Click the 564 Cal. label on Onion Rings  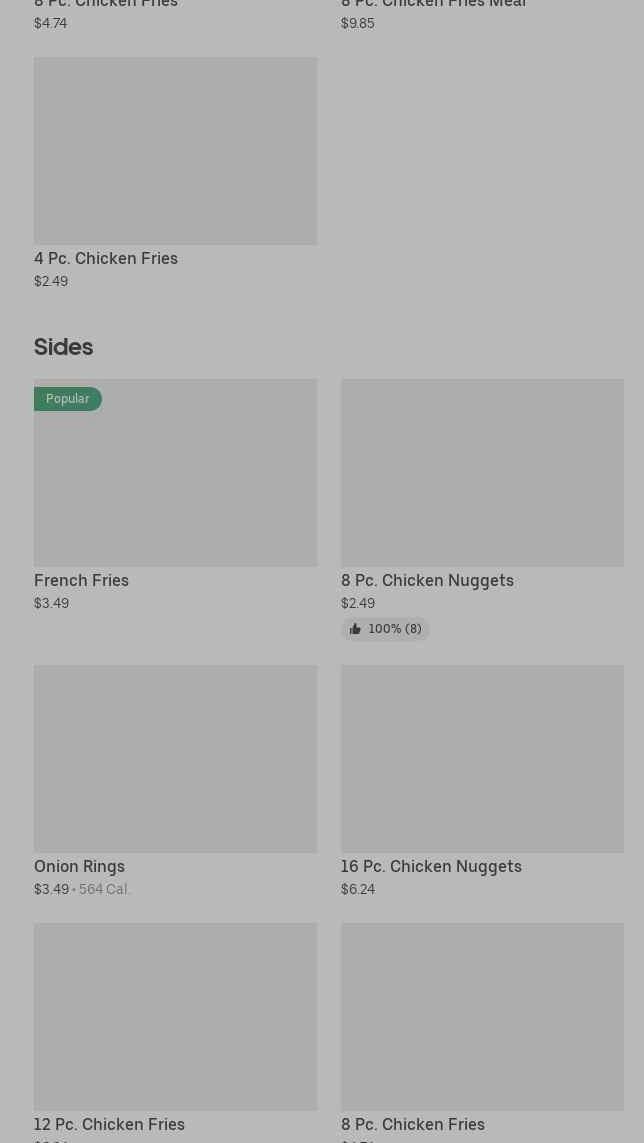[104, 889]
